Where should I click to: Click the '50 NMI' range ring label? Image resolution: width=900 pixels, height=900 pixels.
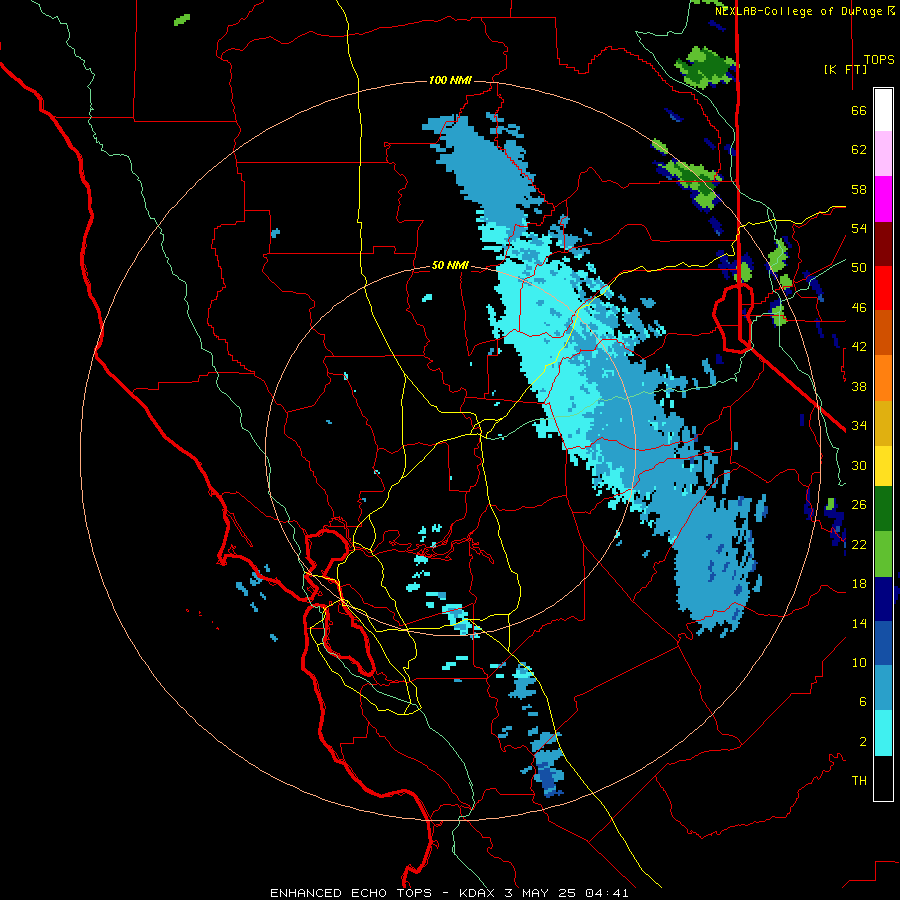(450, 265)
